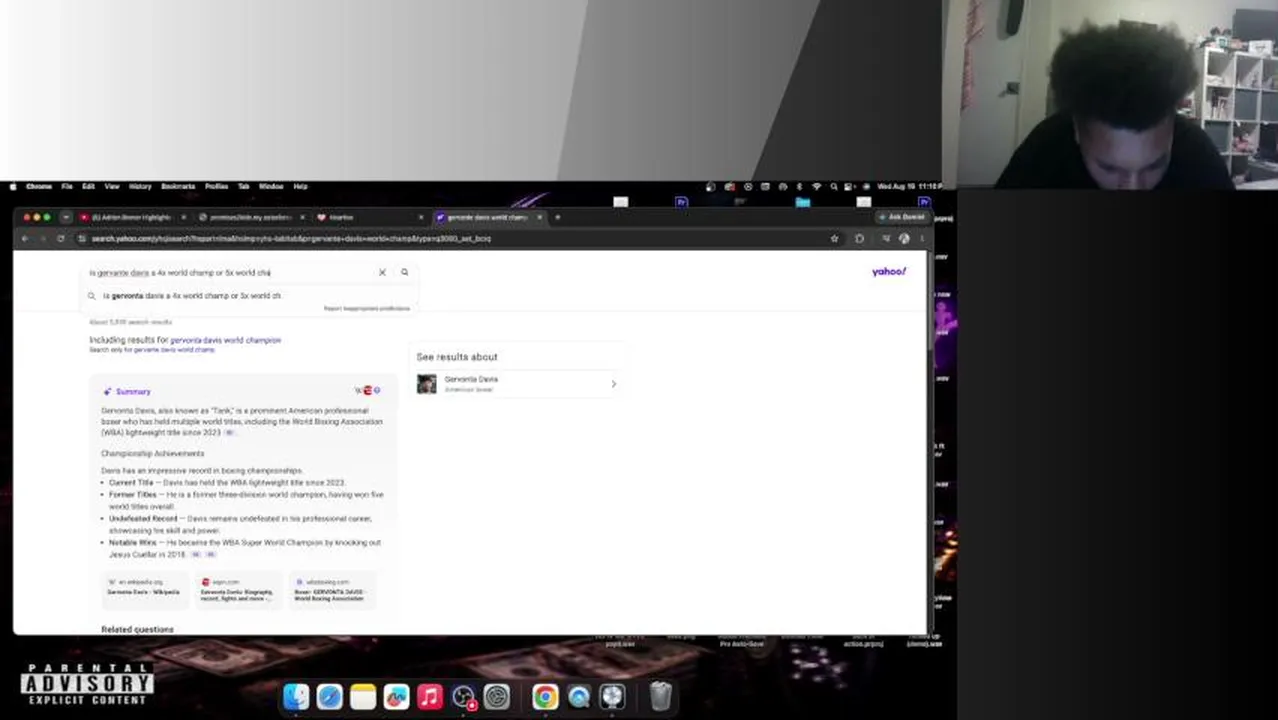Image resolution: width=1278 pixels, height=720 pixels.
Task: Click the Related questions heading
Action: pyautogui.click(x=137, y=629)
